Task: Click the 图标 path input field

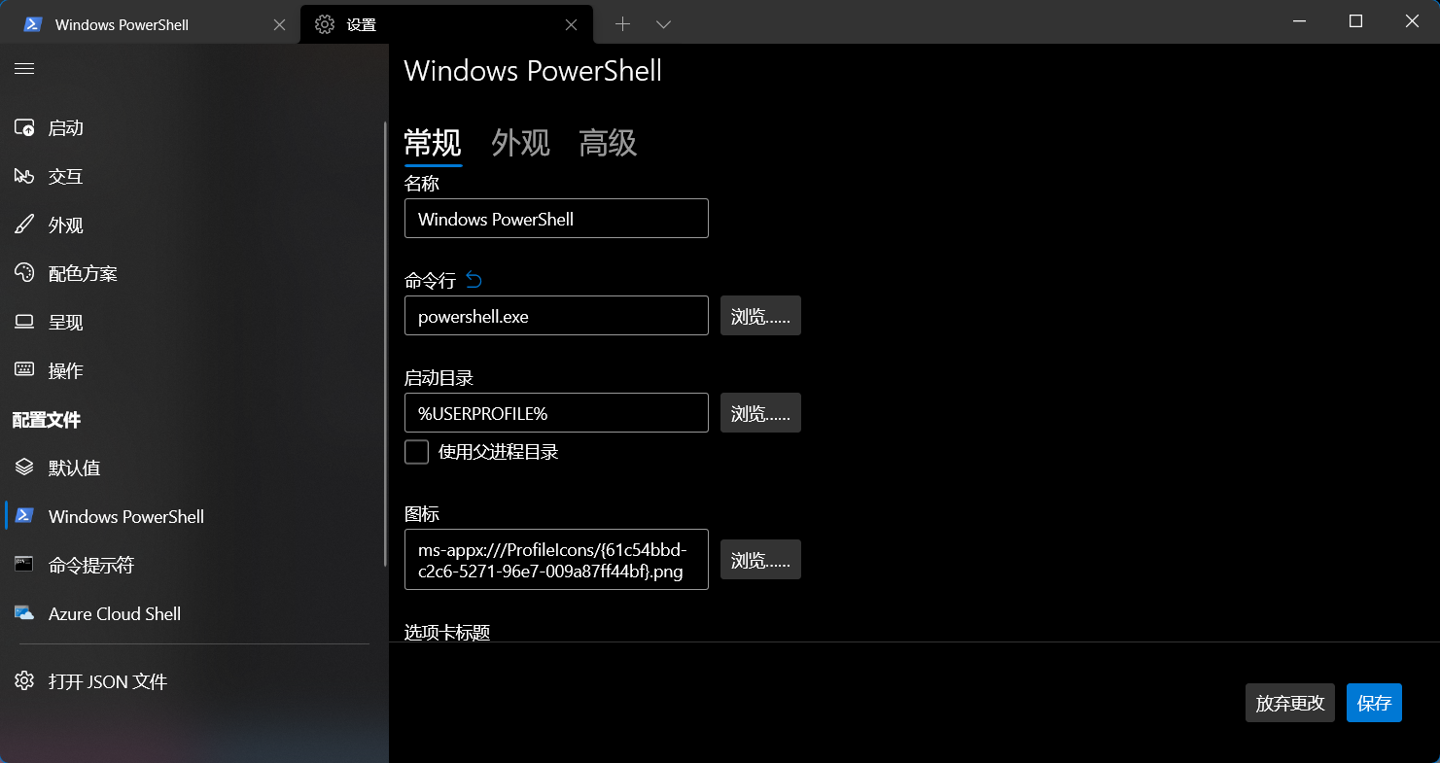Action: 556,559
